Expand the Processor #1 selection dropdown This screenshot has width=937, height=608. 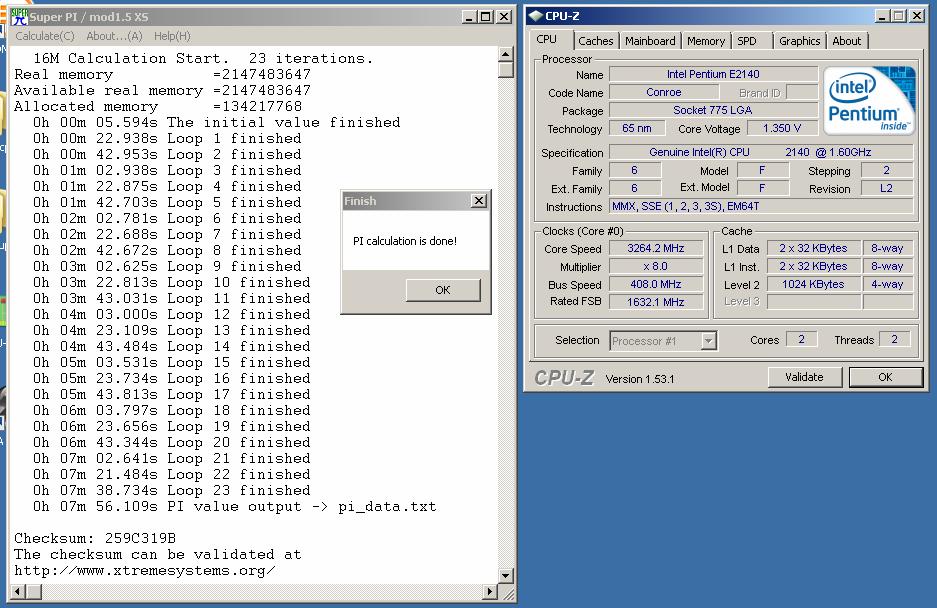tap(708, 341)
